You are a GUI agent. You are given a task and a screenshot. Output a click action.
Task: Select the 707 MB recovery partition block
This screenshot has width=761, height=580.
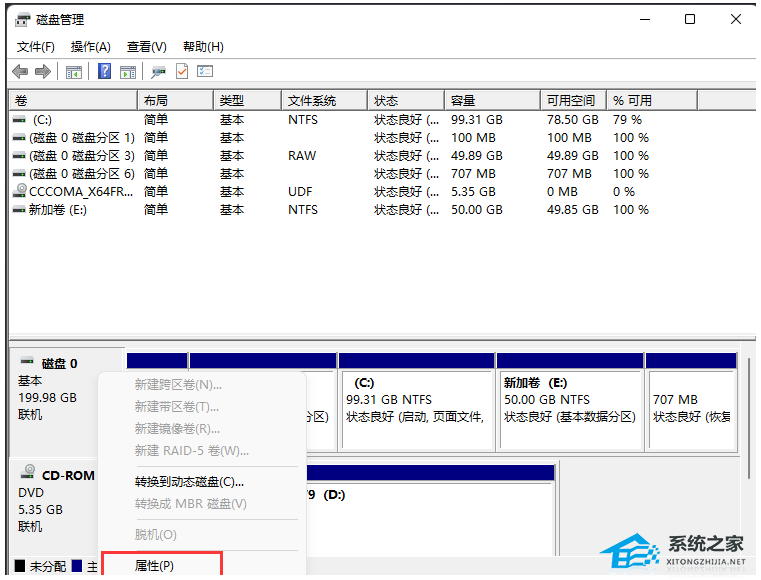tap(691, 402)
